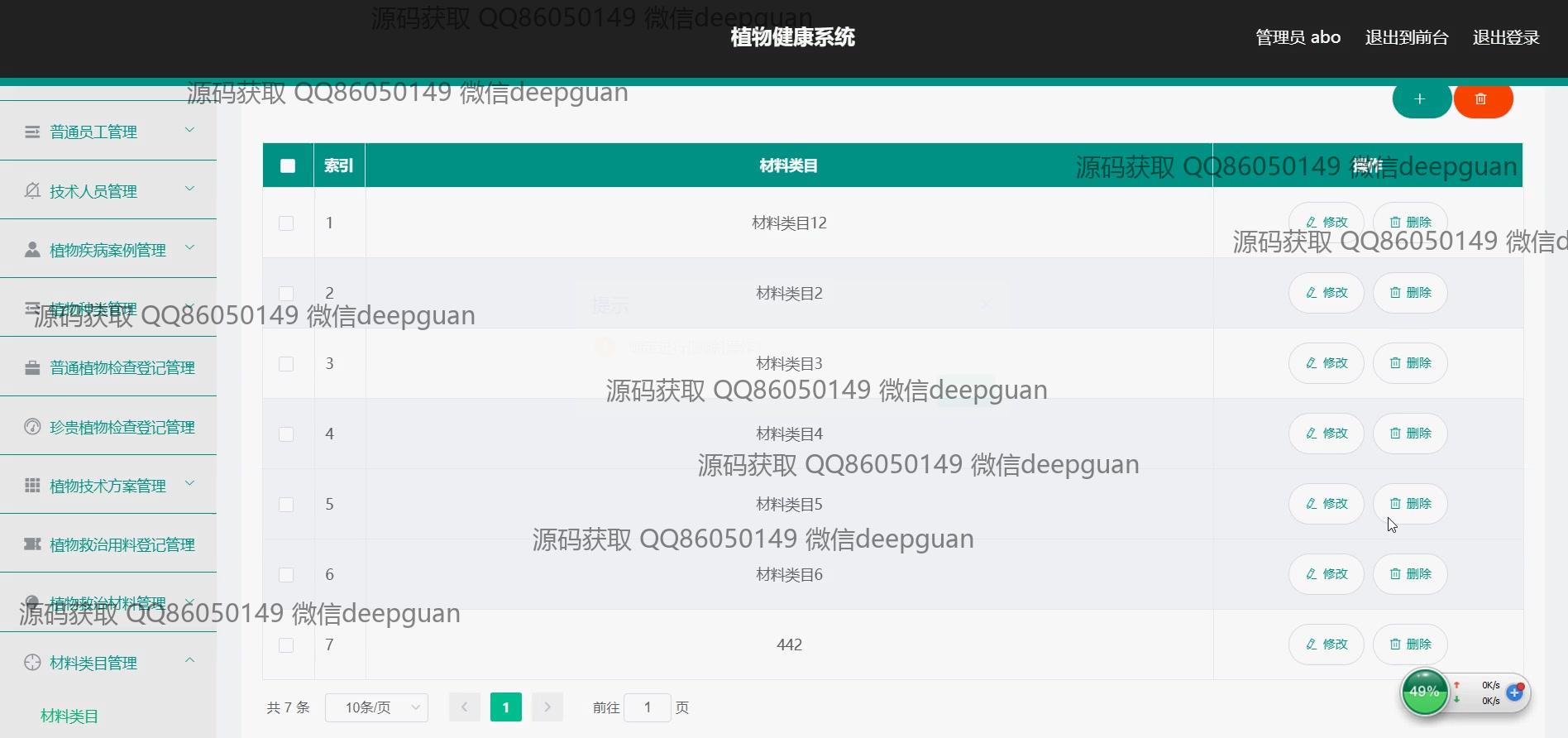Viewport: 1568px width, 738px height.
Task: Click 删除 for 材料类目2
Action: [x=1411, y=293]
